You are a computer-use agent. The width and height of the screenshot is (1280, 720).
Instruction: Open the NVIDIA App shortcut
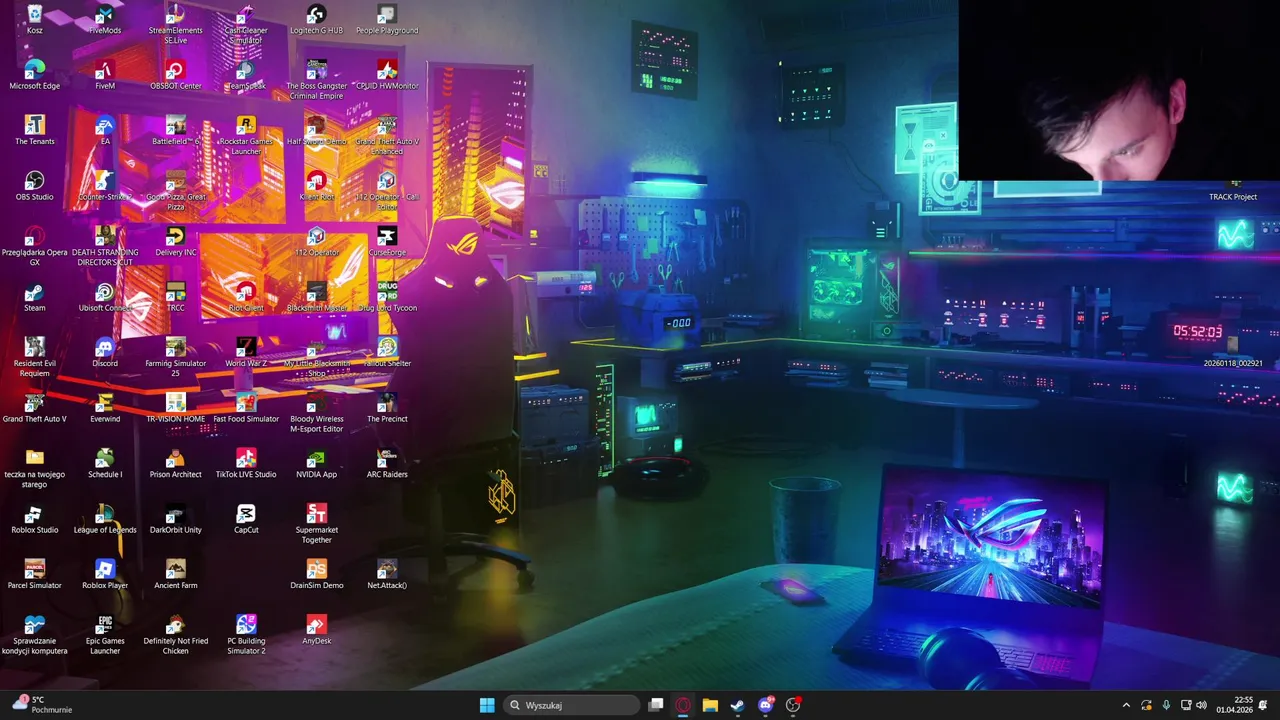316,463
